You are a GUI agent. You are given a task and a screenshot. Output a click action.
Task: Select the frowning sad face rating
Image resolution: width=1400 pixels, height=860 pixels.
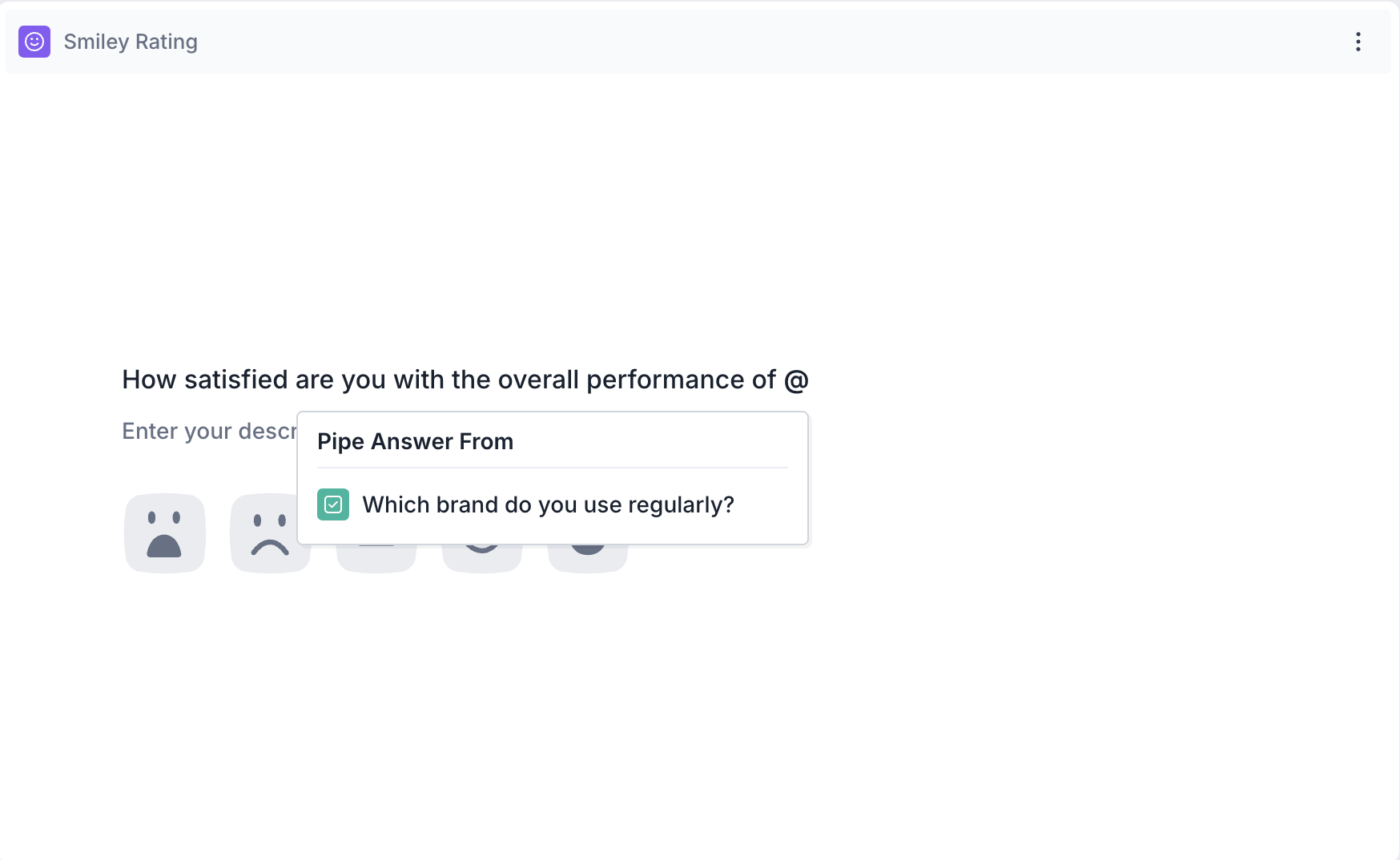pyautogui.click(x=269, y=533)
